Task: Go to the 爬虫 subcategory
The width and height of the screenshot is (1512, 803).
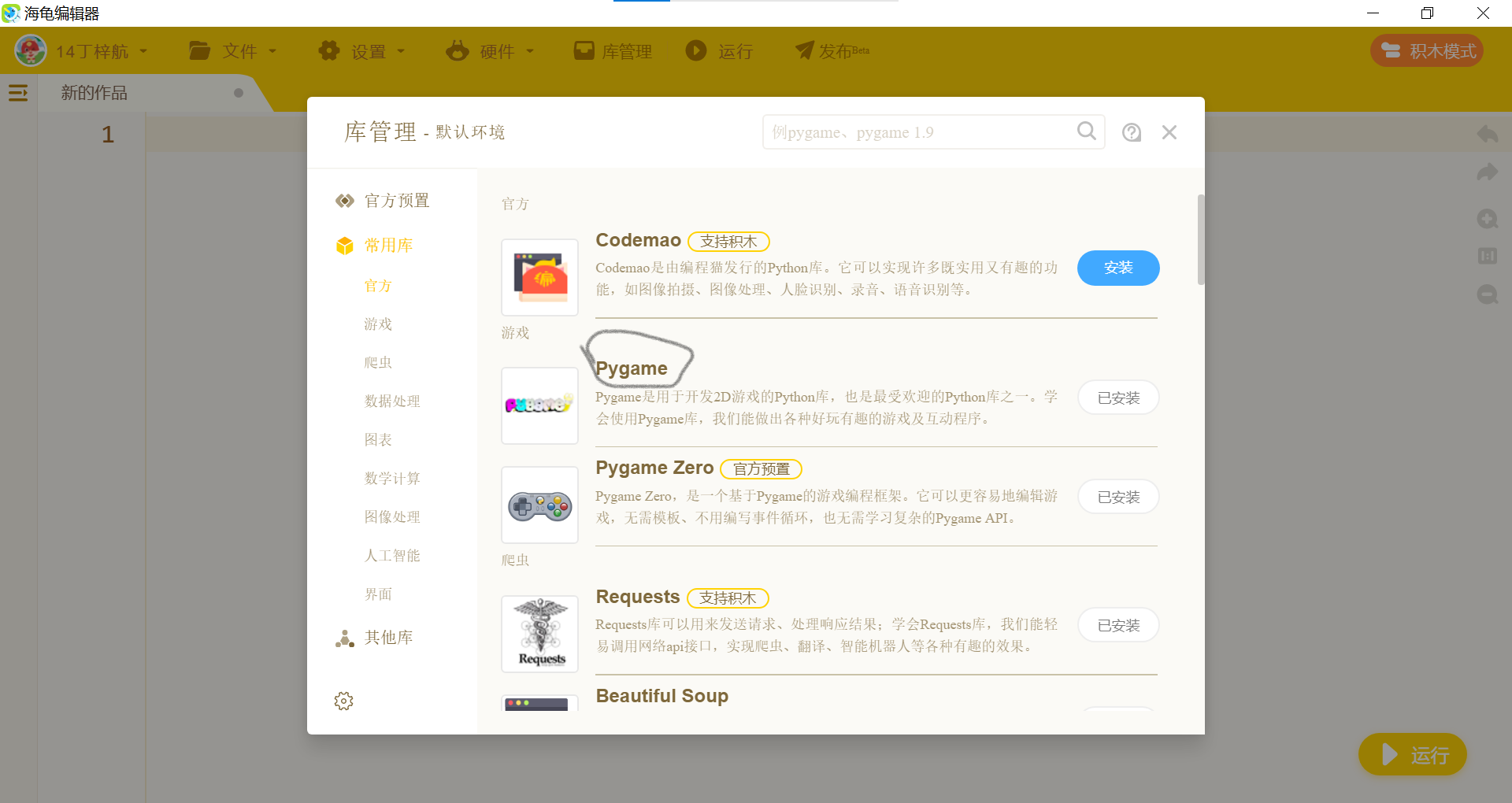Action: 378,363
